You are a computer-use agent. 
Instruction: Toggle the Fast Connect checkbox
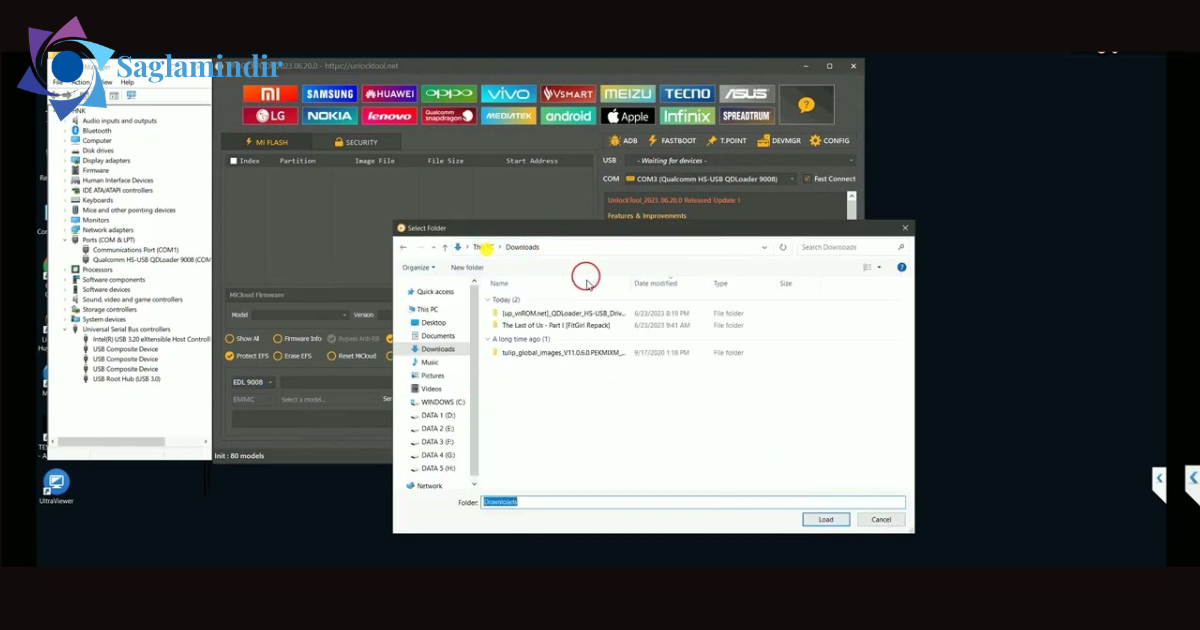click(x=808, y=179)
